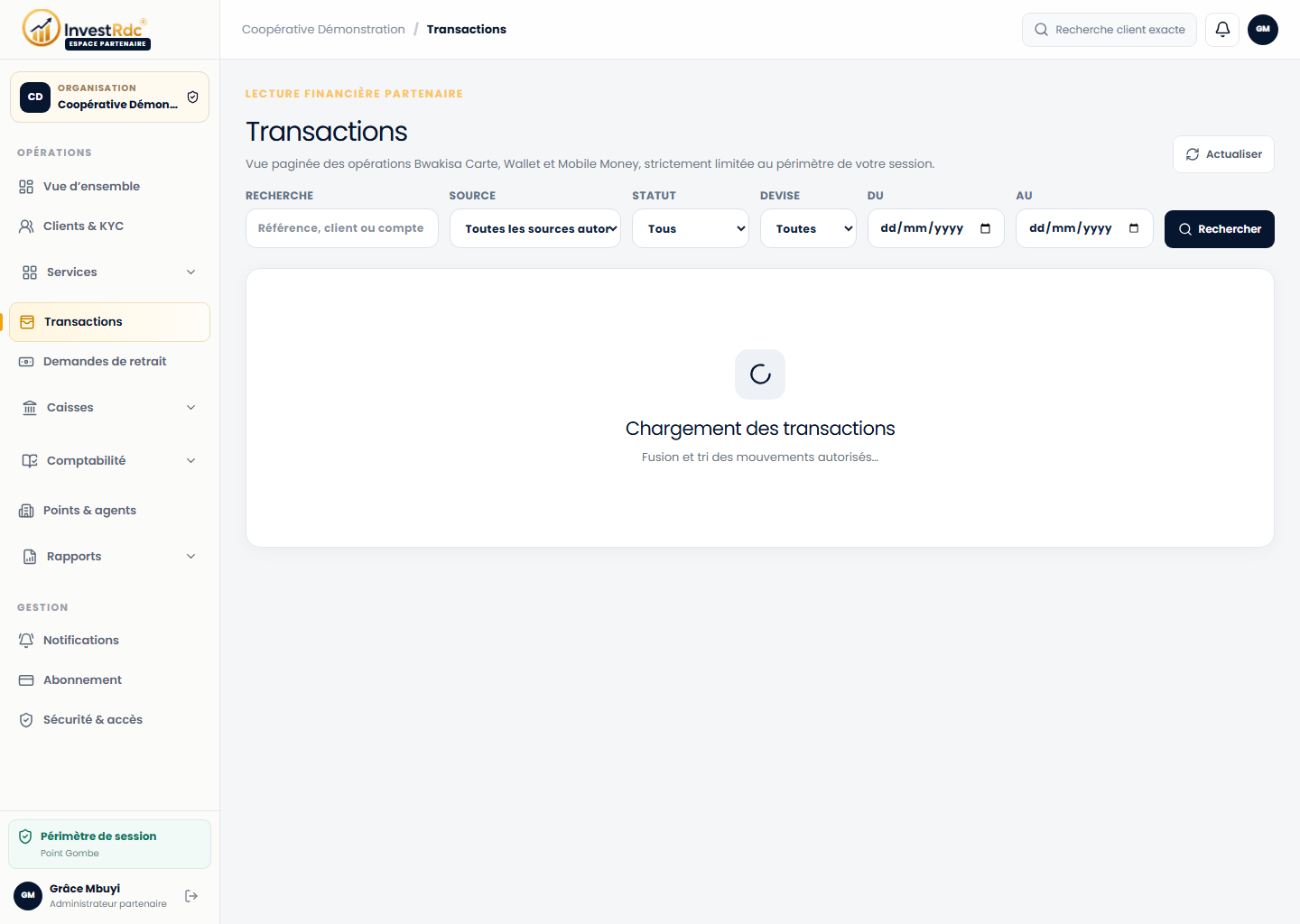This screenshot has width=1300, height=924.
Task: Focus the Recherche client exacte field
Action: coord(1110,30)
